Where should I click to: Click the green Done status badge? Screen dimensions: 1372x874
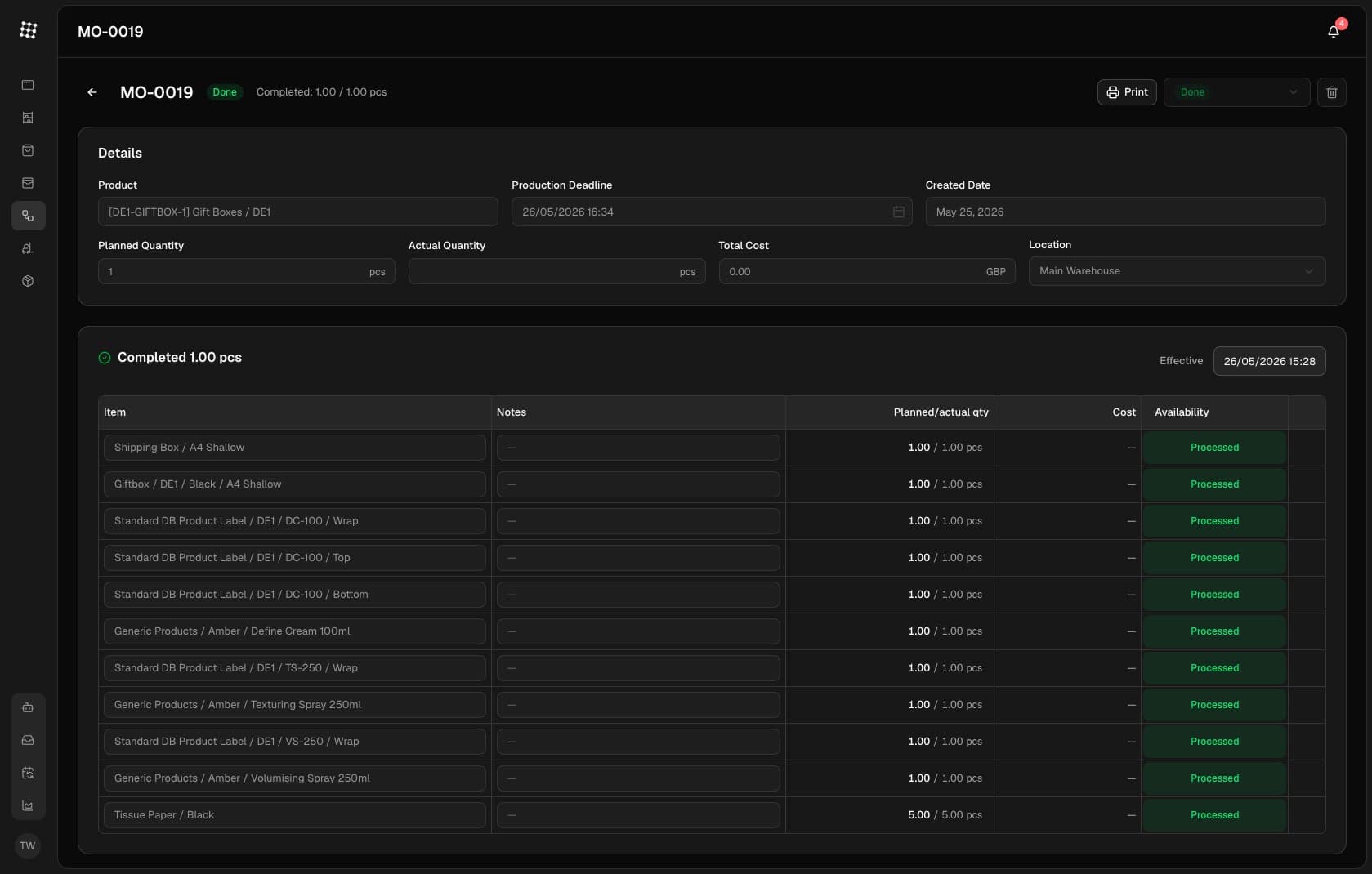225,92
